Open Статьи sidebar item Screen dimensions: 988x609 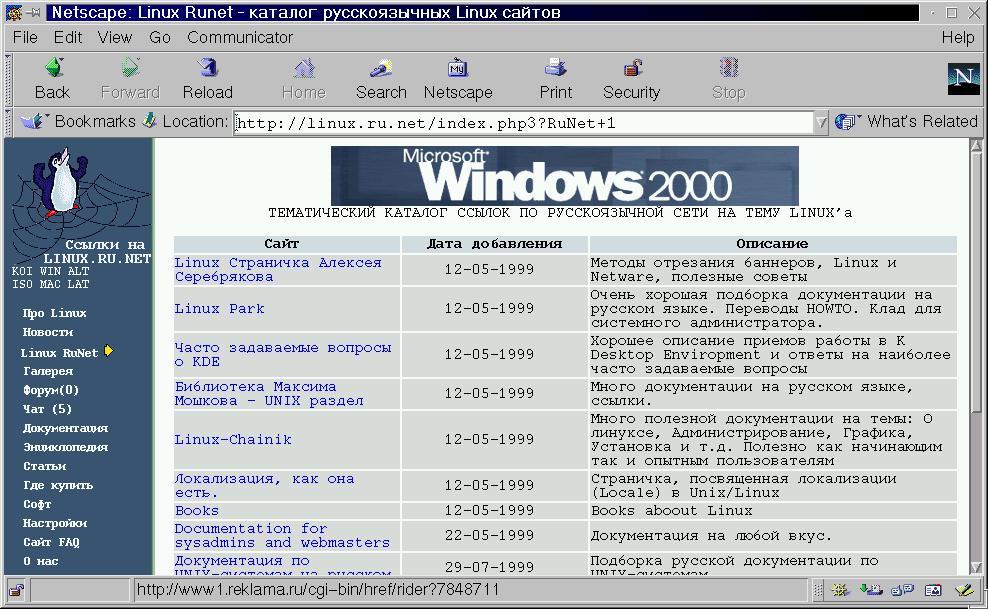44,466
